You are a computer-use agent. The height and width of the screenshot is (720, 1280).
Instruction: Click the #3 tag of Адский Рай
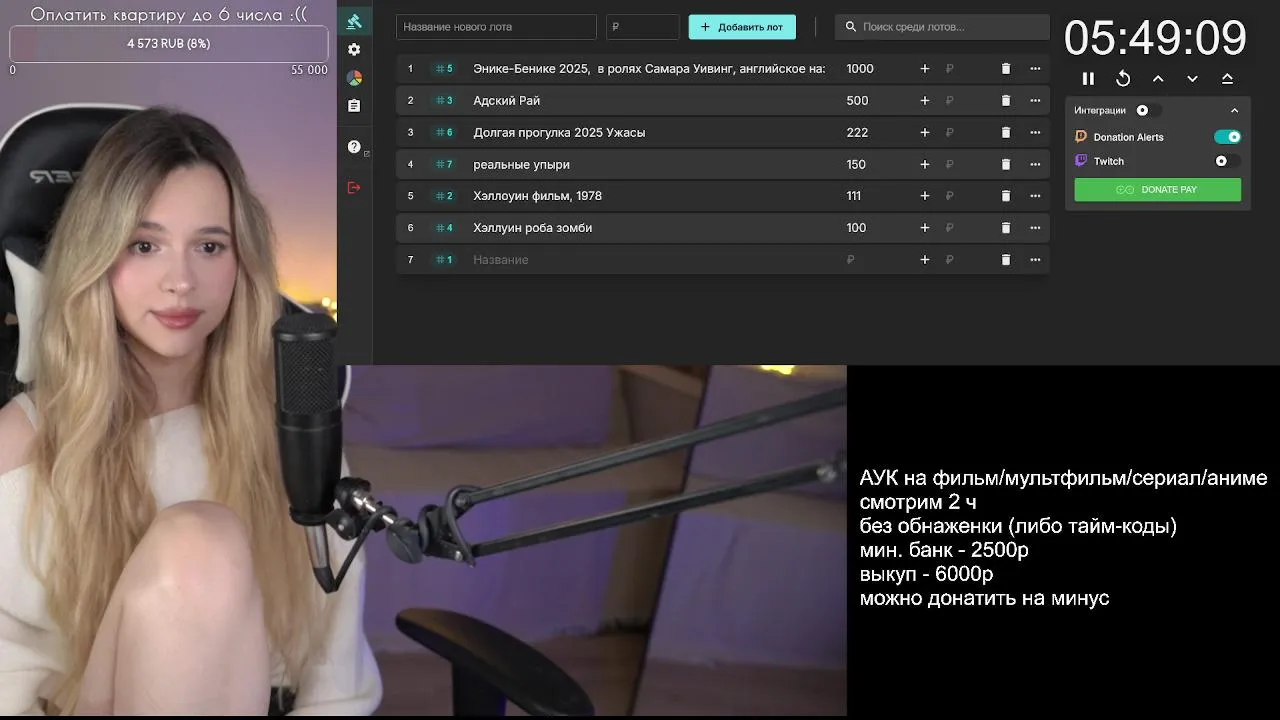[444, 100]
